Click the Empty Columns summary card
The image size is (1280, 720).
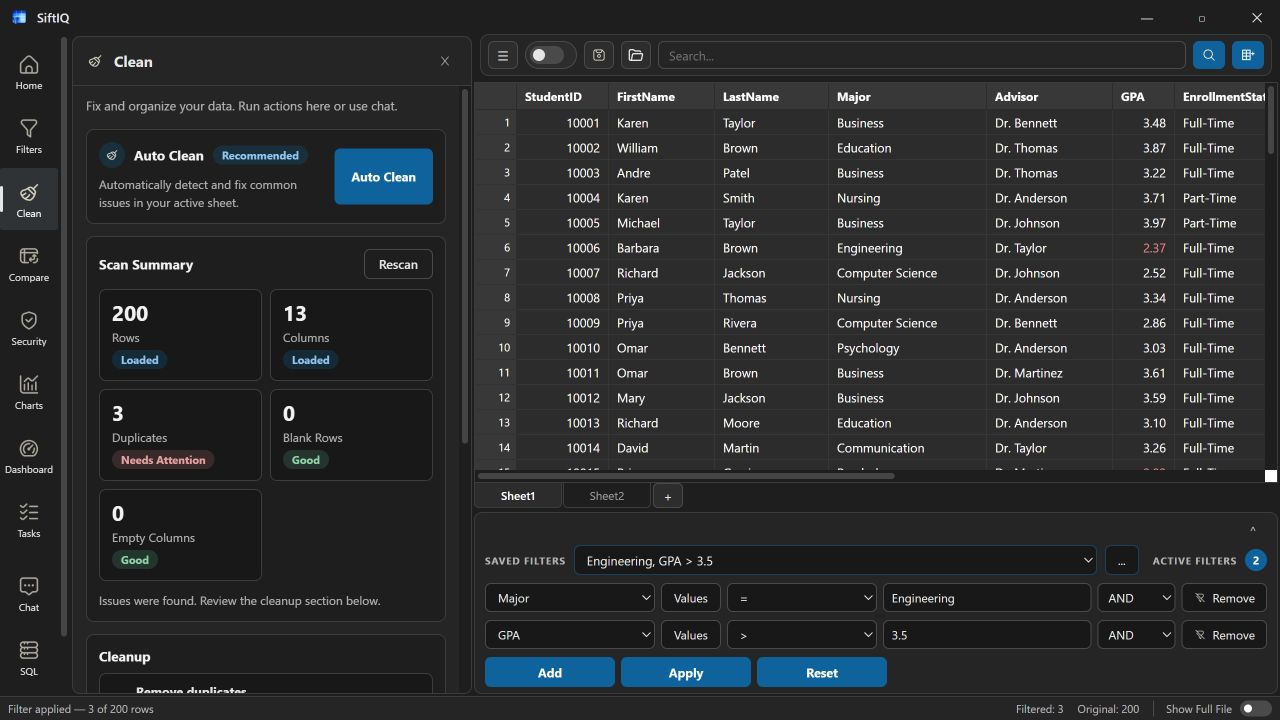pyautogui.click(x=180, y=535)
